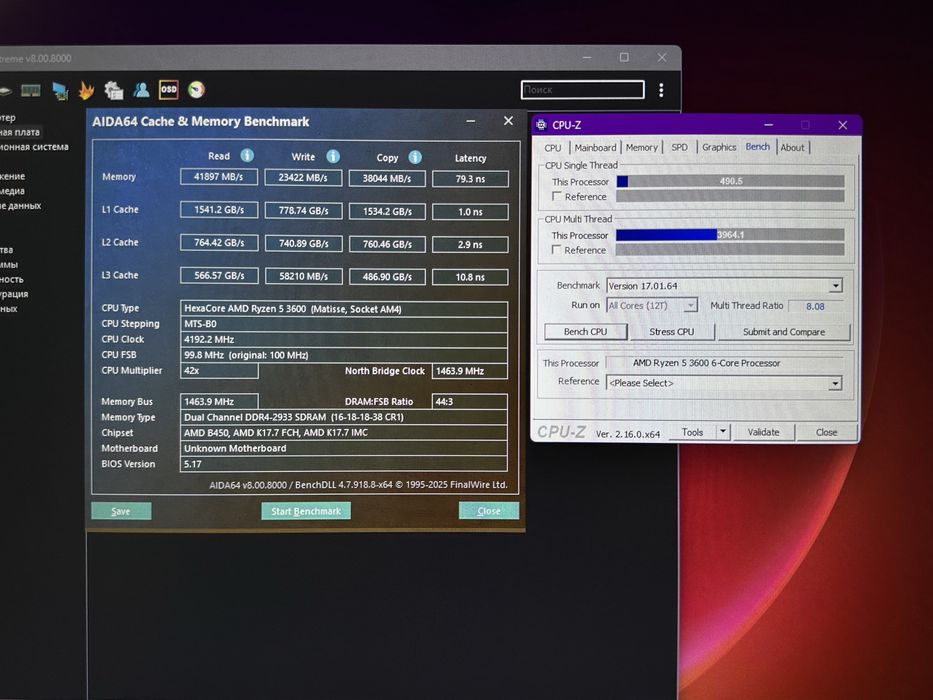
Task: Click the gauge dial toolbar icon
Action: coord(196,90)
